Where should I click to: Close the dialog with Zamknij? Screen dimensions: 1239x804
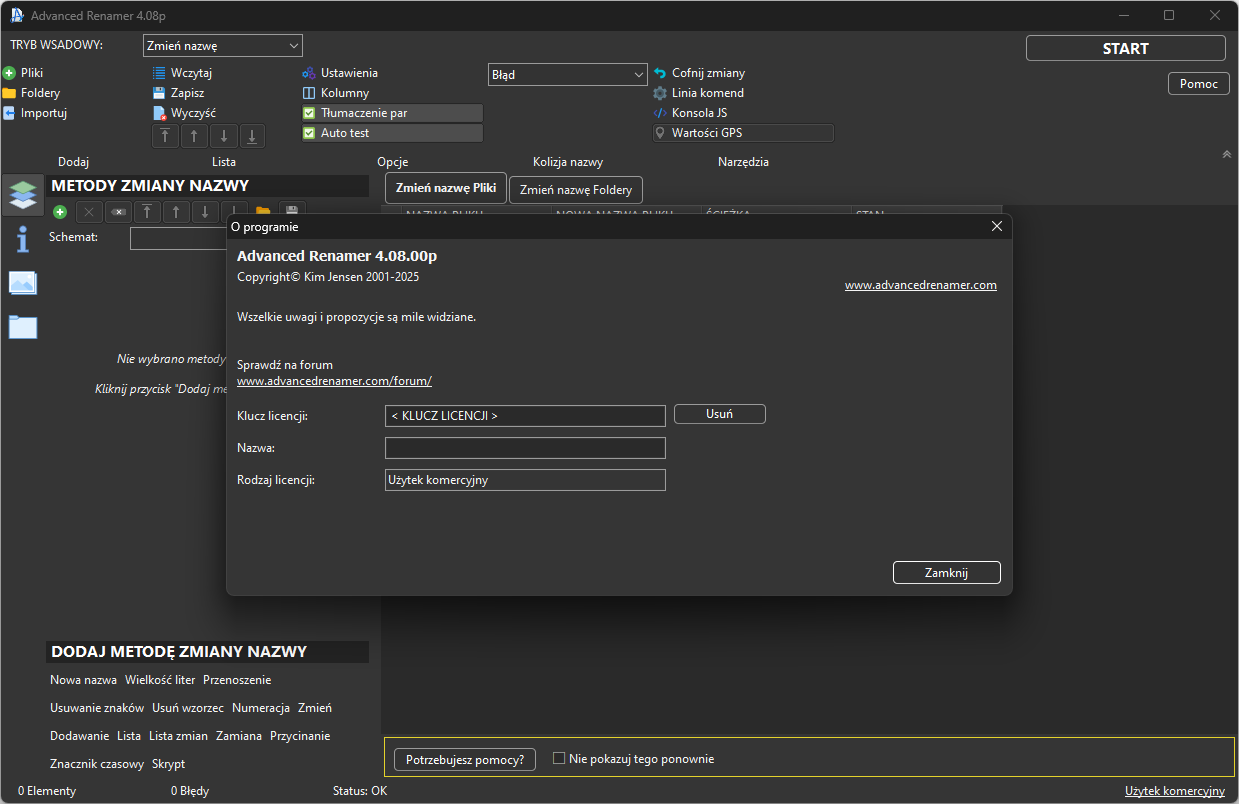[946, 572]
